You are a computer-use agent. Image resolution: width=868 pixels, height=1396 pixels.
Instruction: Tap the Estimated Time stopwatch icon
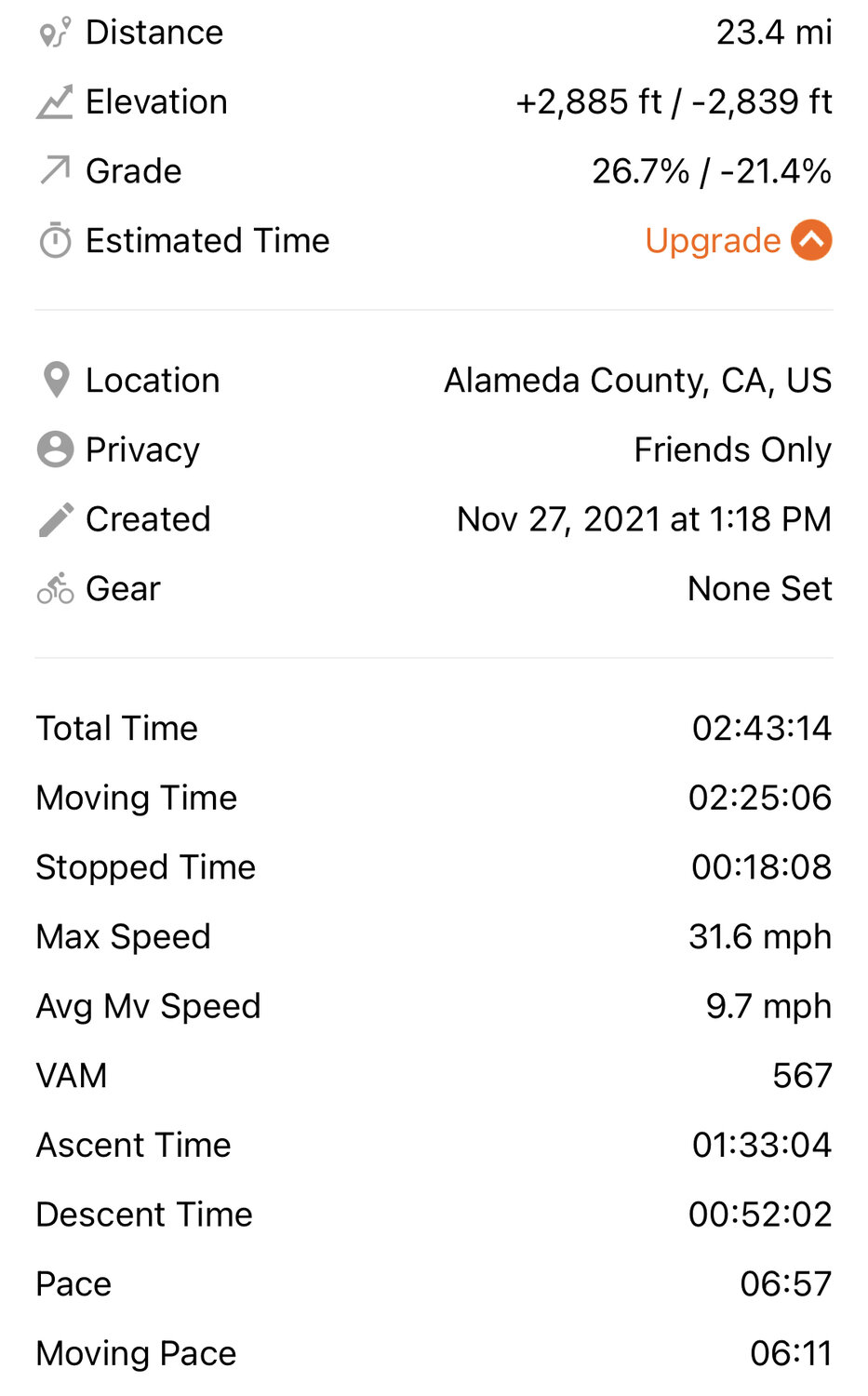(55, 241)
